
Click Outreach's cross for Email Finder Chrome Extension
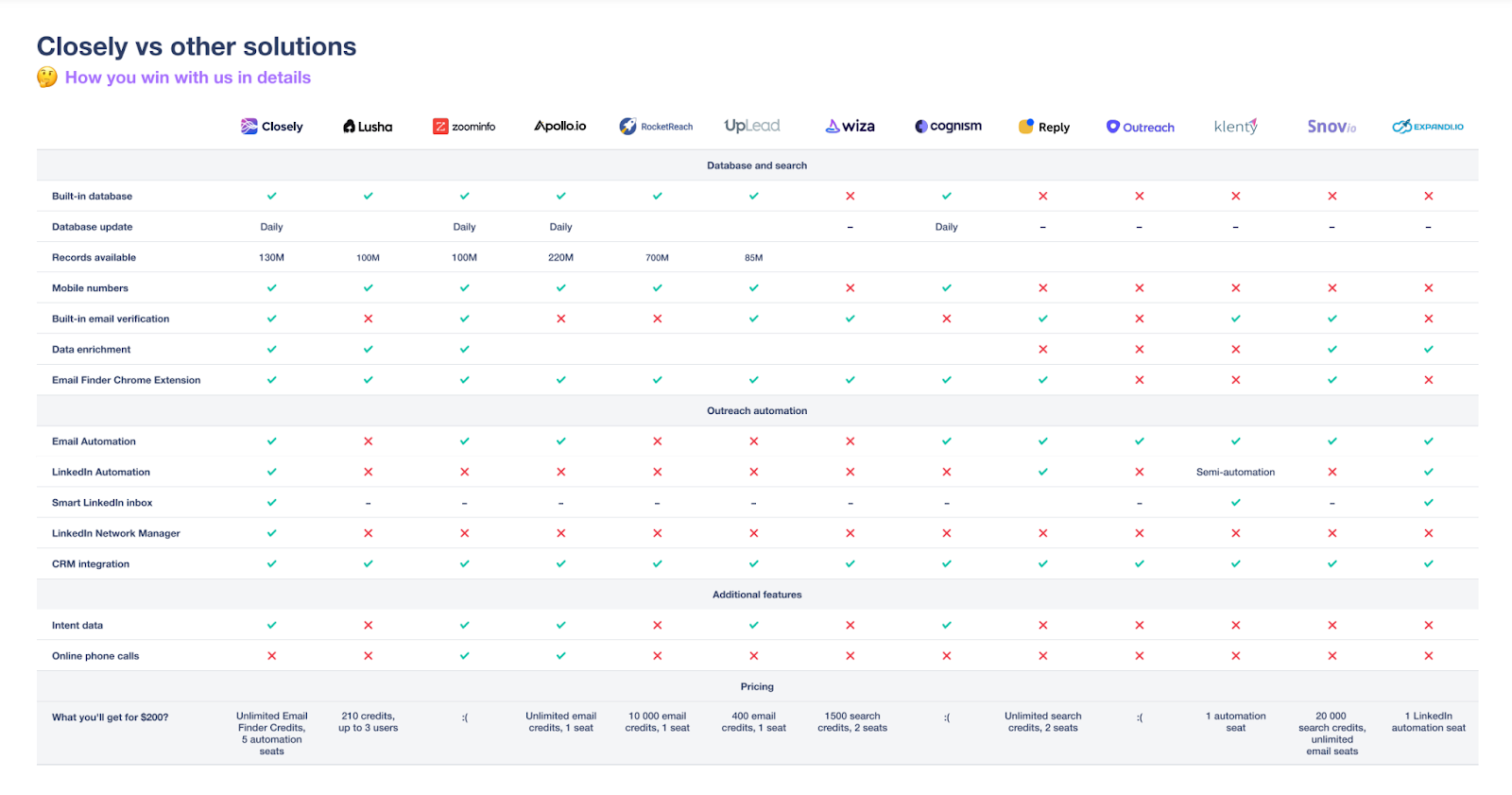pyautogui.click(x=1140, y=380)
